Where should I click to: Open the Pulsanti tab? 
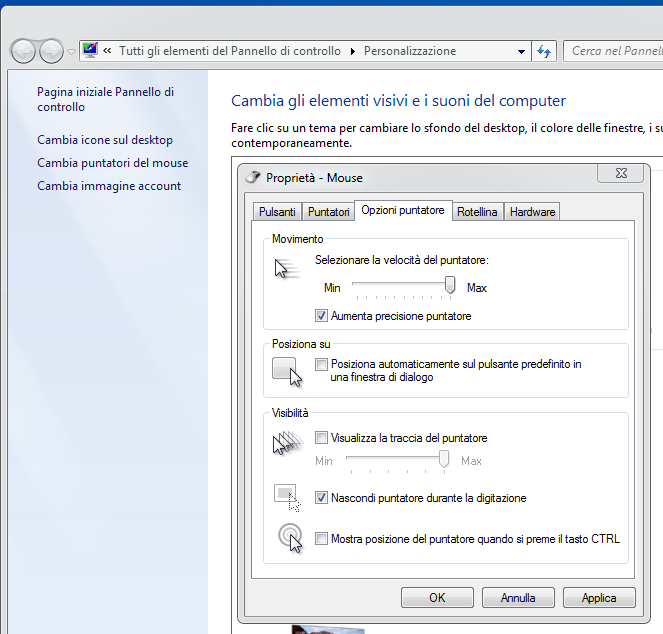(276, 212)
